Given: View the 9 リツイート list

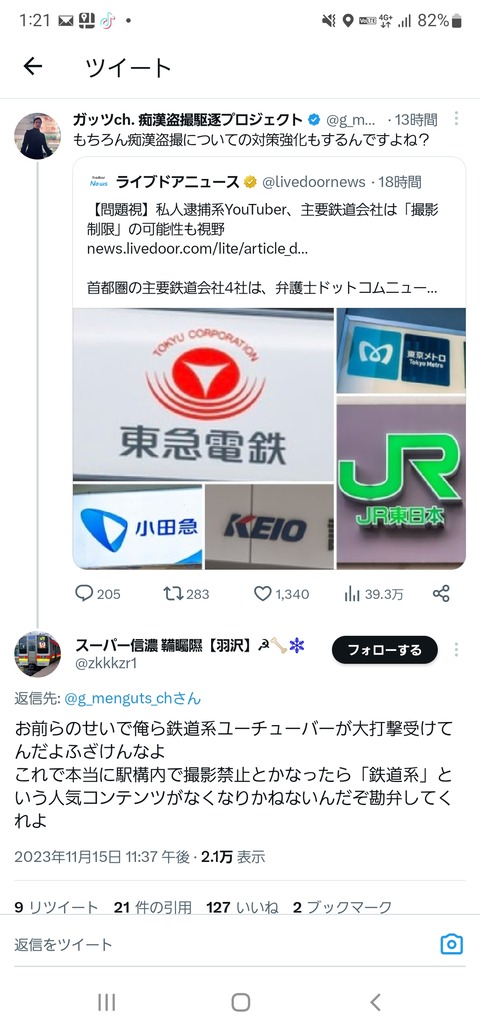Looking at the screenshot, I should [x=56, y=907].
